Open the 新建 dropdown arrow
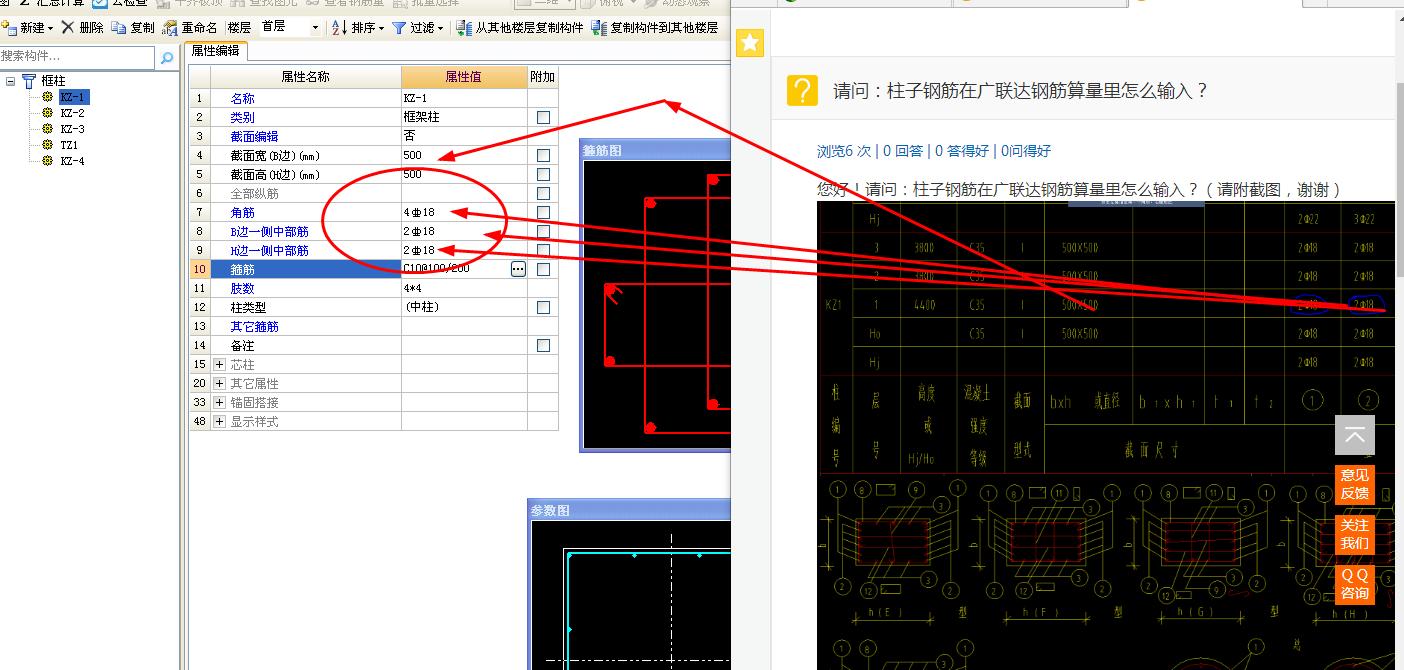This screenshot has width=1404, height=670. (51, 28)
